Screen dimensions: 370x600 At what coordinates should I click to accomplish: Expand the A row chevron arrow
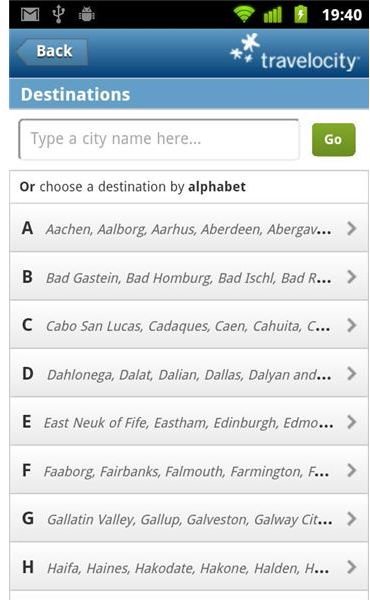[x=352, y=228]
